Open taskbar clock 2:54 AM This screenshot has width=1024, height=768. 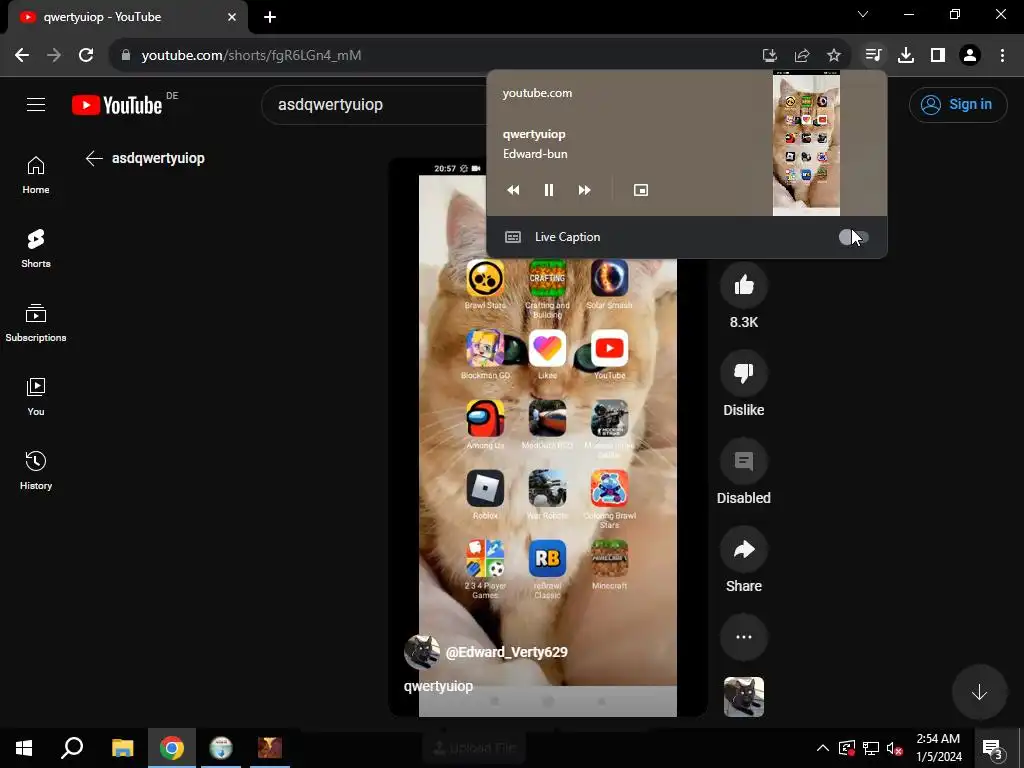click(938, 748)
